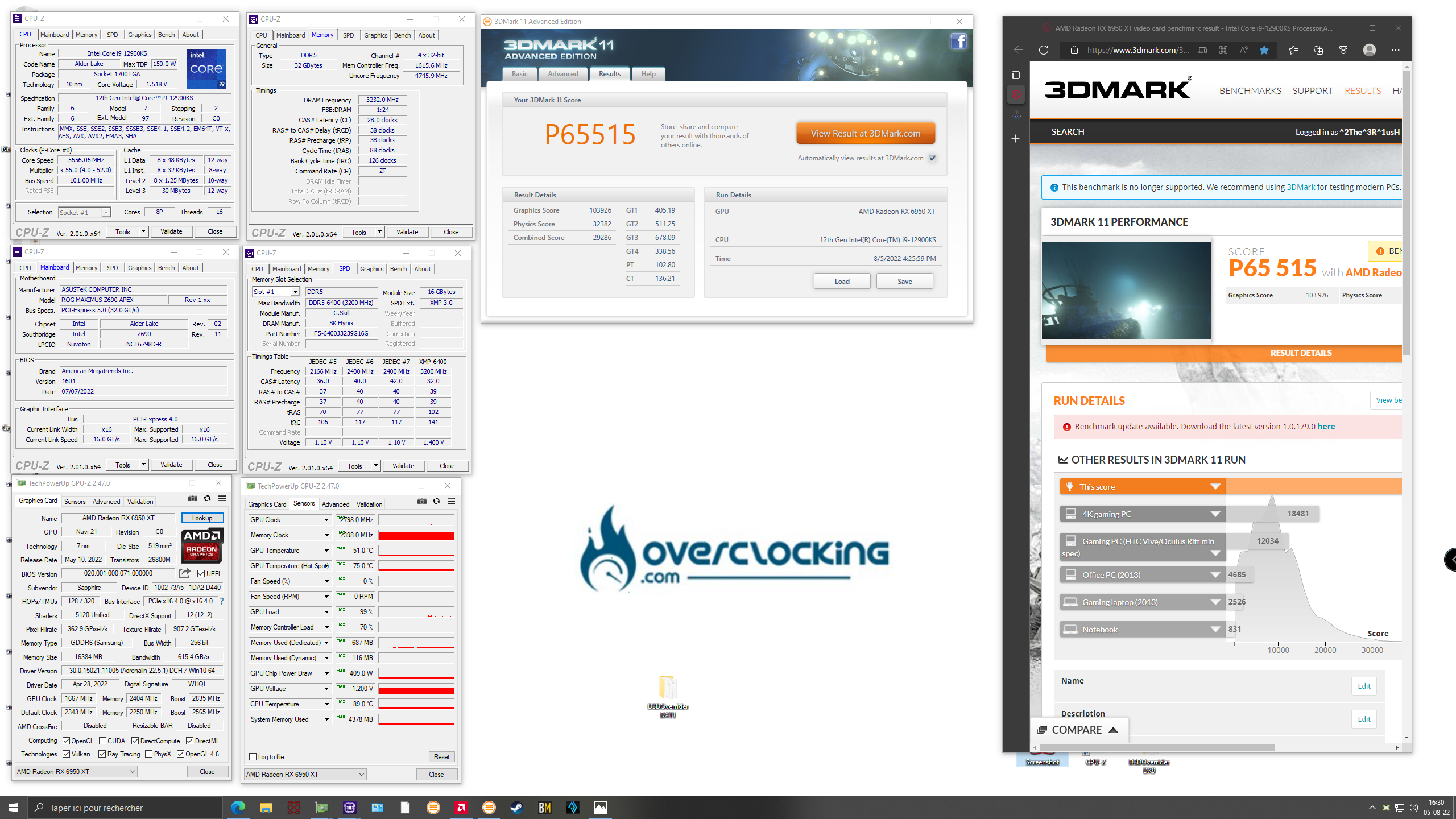Toggle the OpenCL checkbox in GPU-Z

pyautogui.click(x=66, y=741)
